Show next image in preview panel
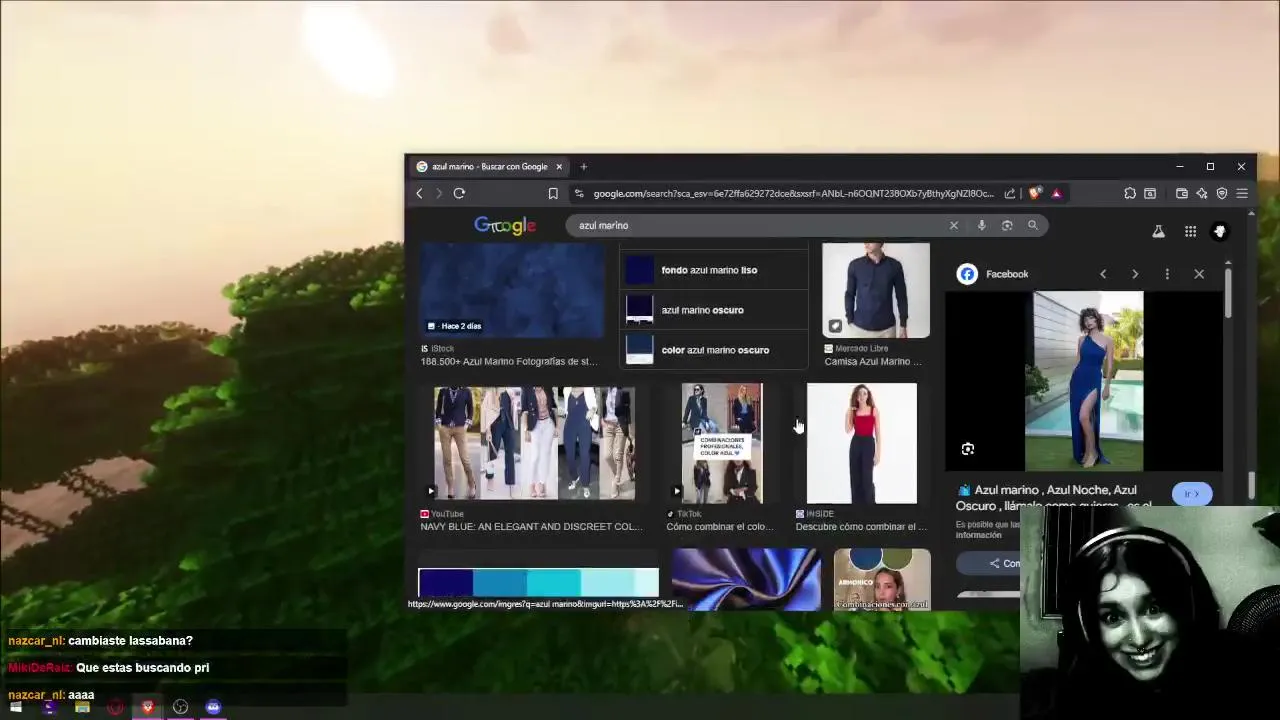Viewport: 1280px width, 720px height. click(1135, 274)
